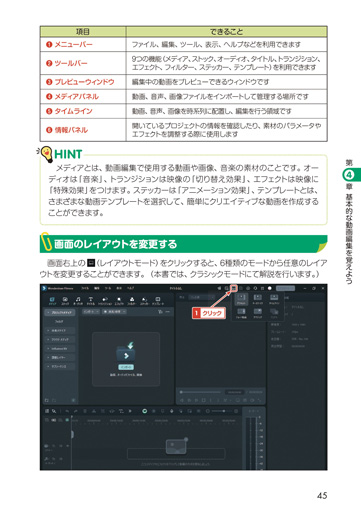The height and width of the screenshot is (510, 361).
Task: Click the teal Import button under folder graphic
Action: [126, 367]
